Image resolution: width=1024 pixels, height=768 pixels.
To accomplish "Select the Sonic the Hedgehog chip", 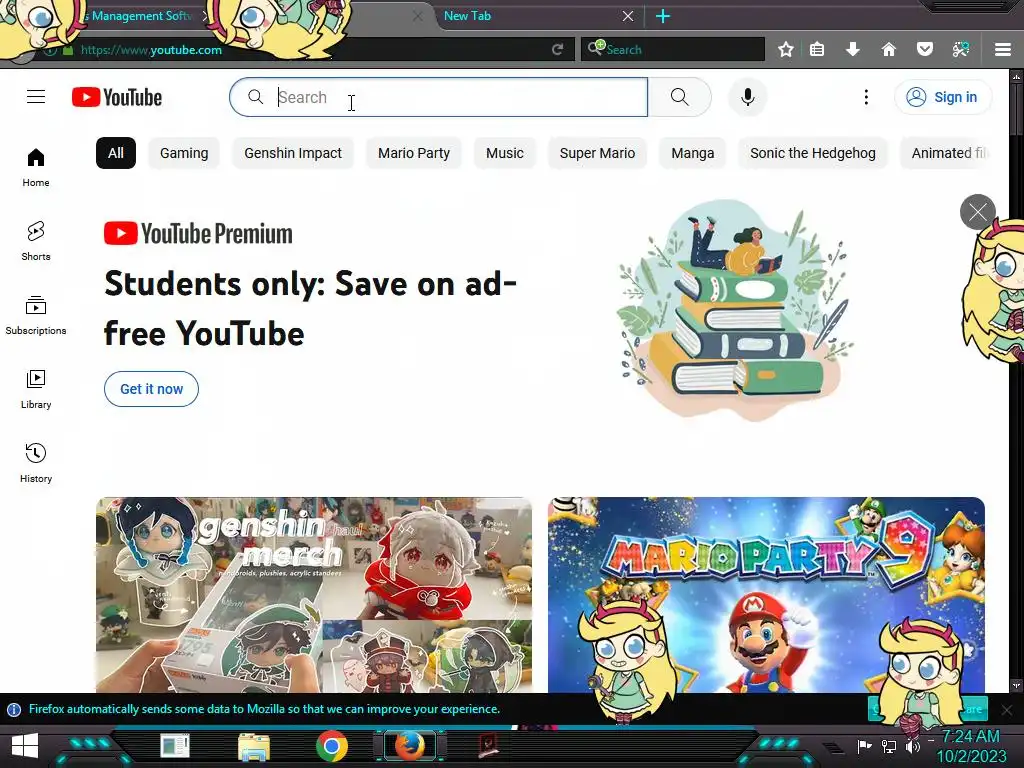I will (x=812, y=153).
